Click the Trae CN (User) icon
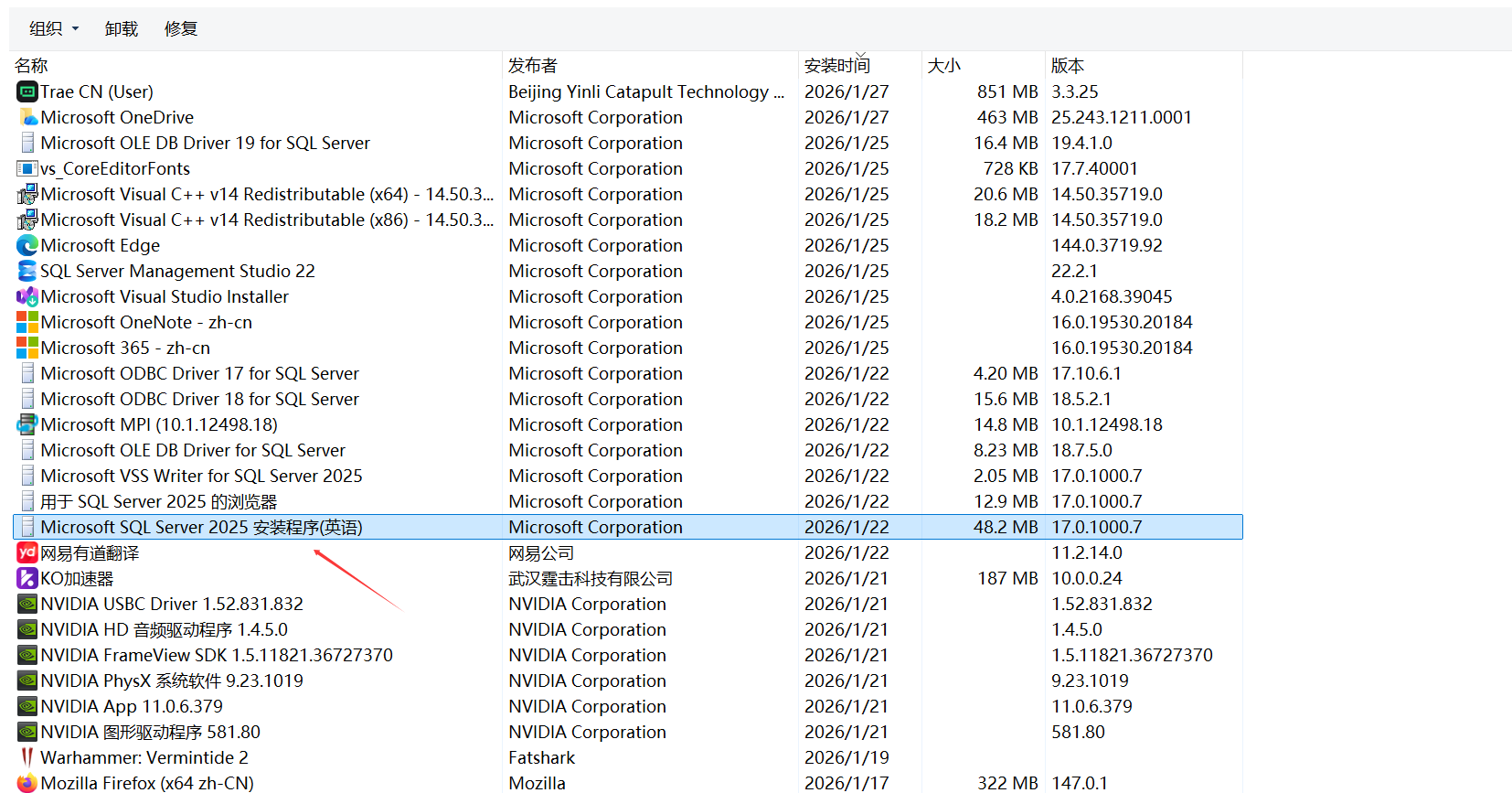 pos(27,91)
